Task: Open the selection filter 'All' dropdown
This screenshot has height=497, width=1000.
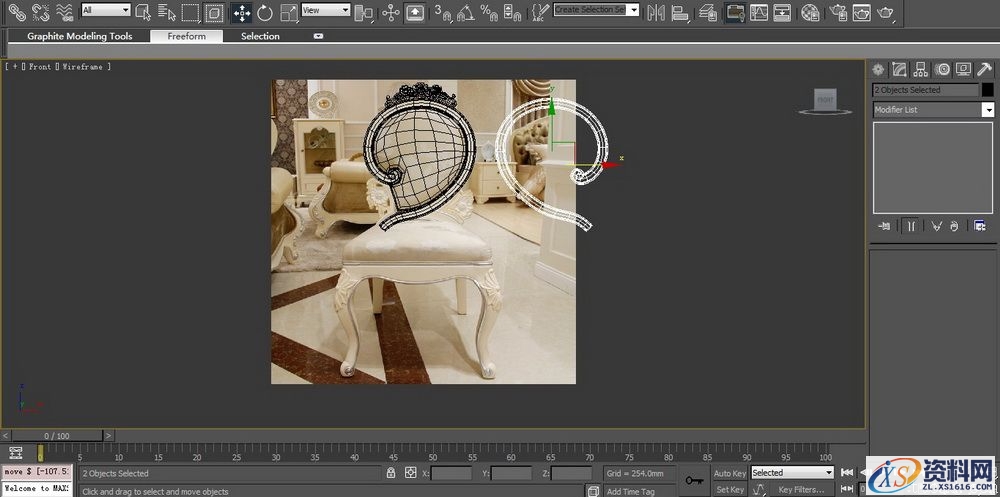Action: click(x=105, y=10)
